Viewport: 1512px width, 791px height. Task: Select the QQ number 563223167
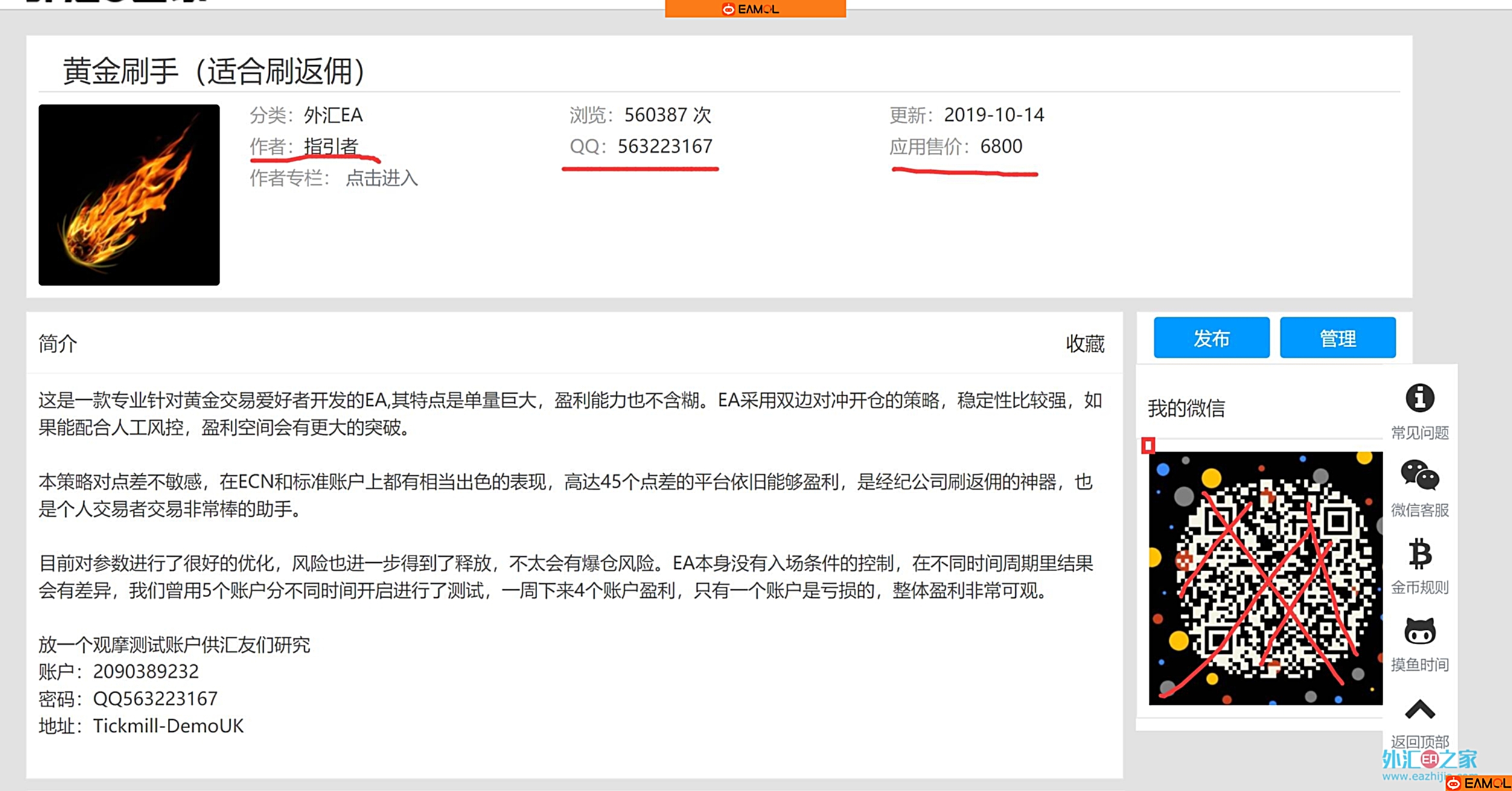665,146
